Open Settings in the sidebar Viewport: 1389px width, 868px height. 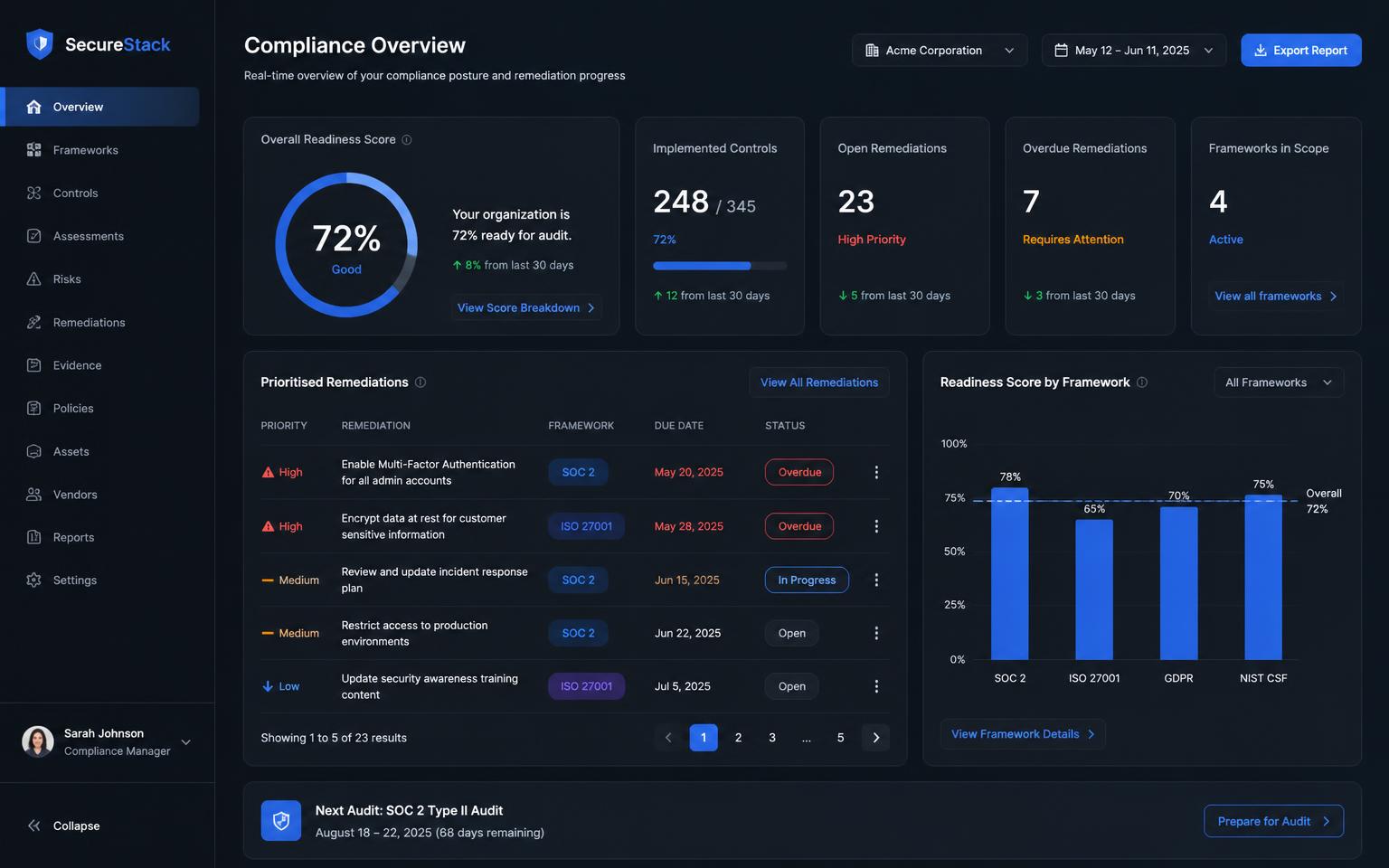click(99, 580)
